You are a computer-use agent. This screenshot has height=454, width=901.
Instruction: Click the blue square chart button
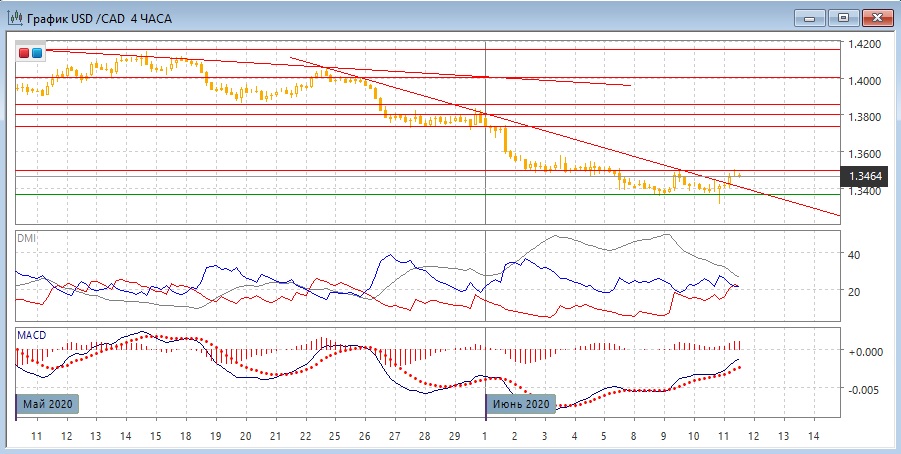[37, 52]
